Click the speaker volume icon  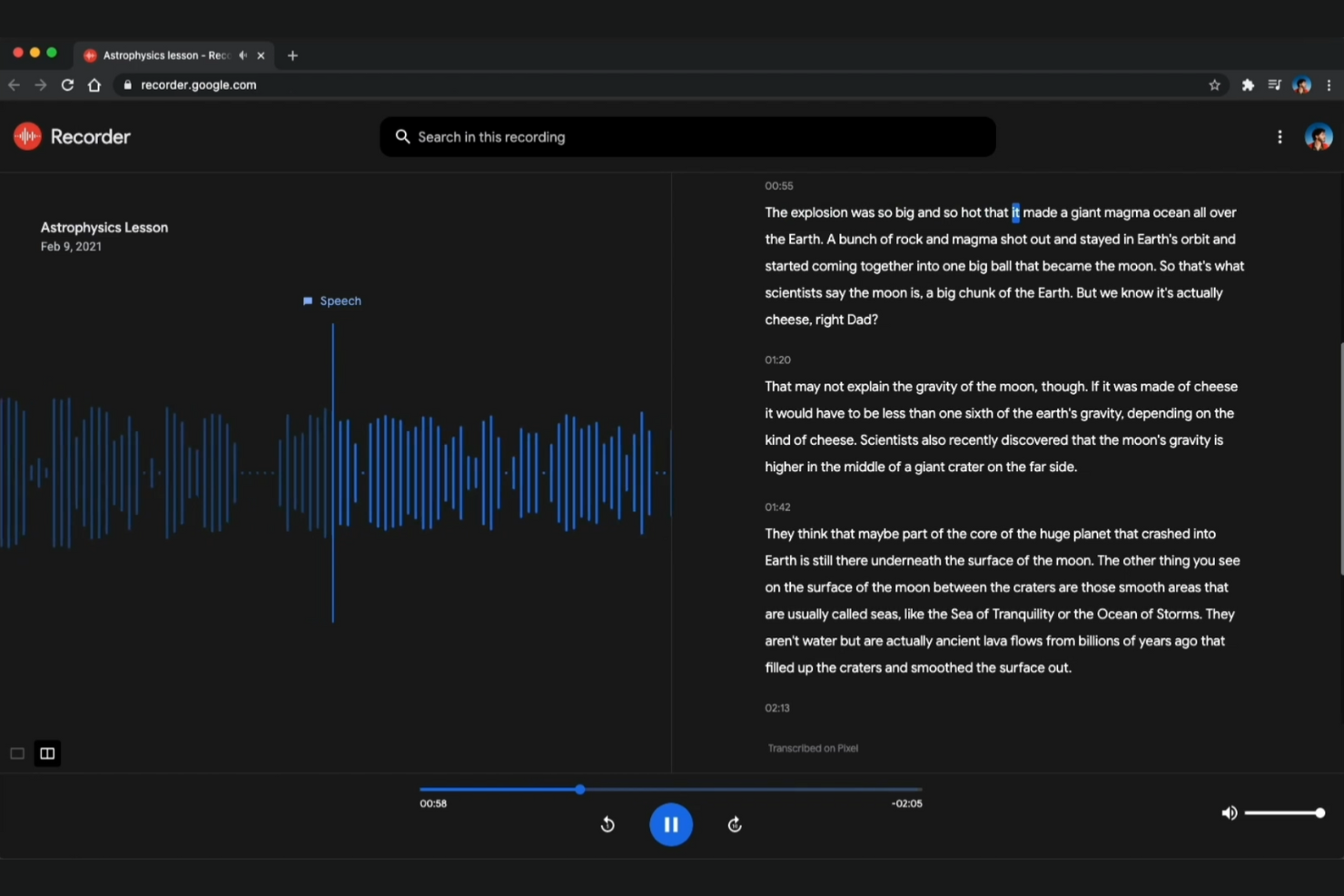[x=1229, y=812]
